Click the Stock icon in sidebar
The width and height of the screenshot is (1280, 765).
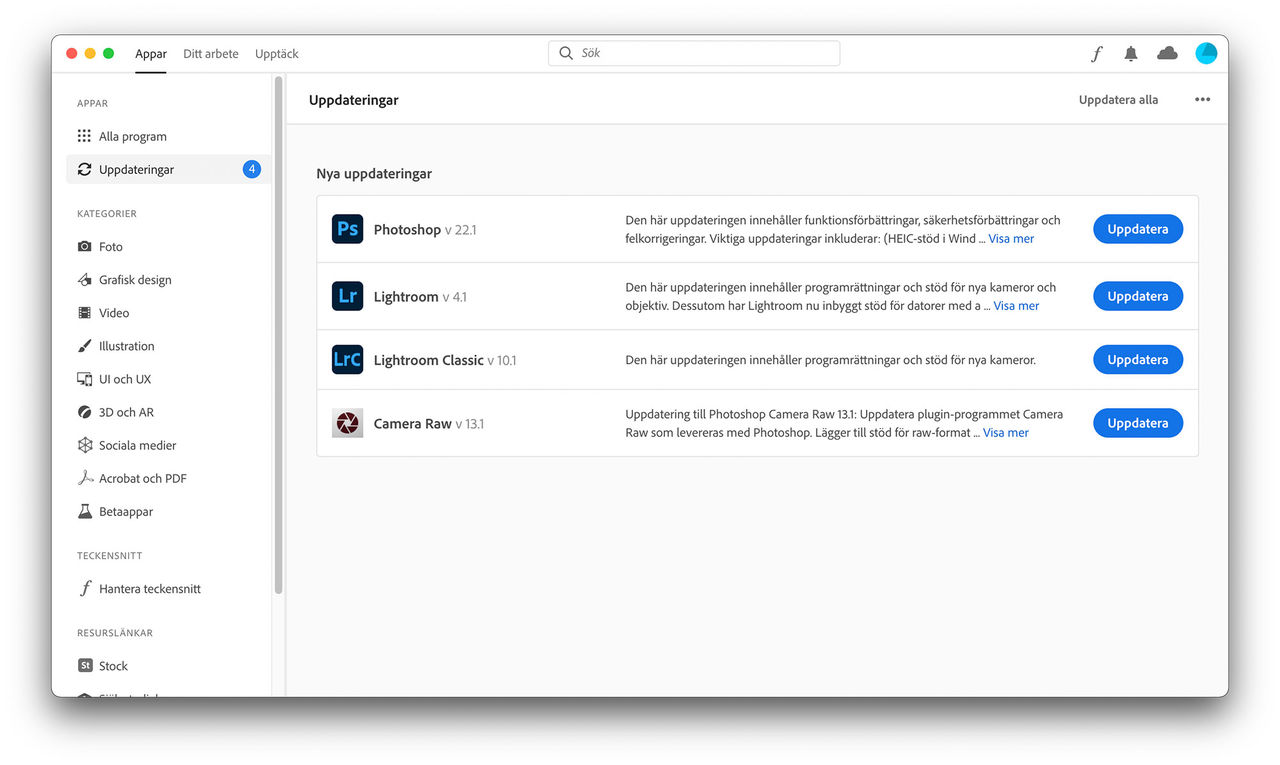(x=85, y=665)
